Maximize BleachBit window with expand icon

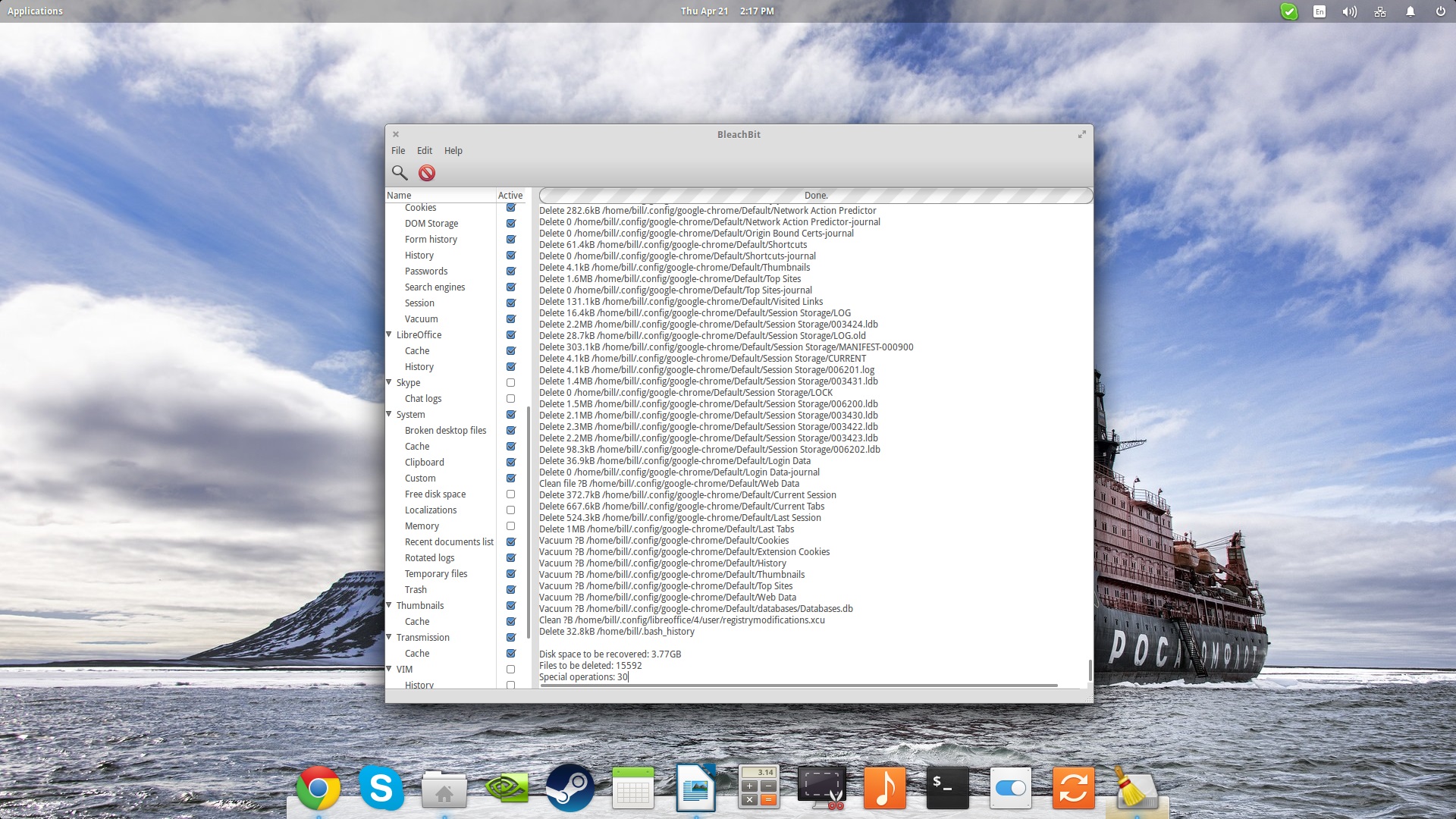(1082, 134)
